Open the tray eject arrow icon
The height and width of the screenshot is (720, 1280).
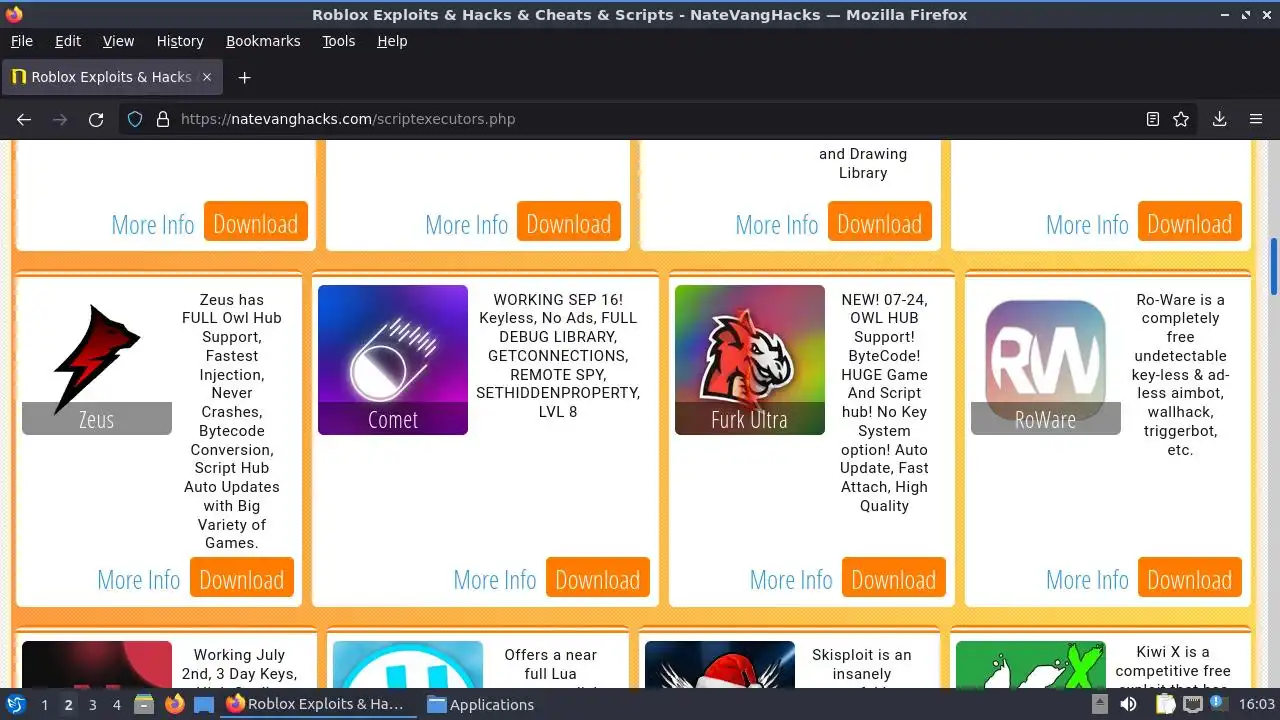[x=1099, y=704]
